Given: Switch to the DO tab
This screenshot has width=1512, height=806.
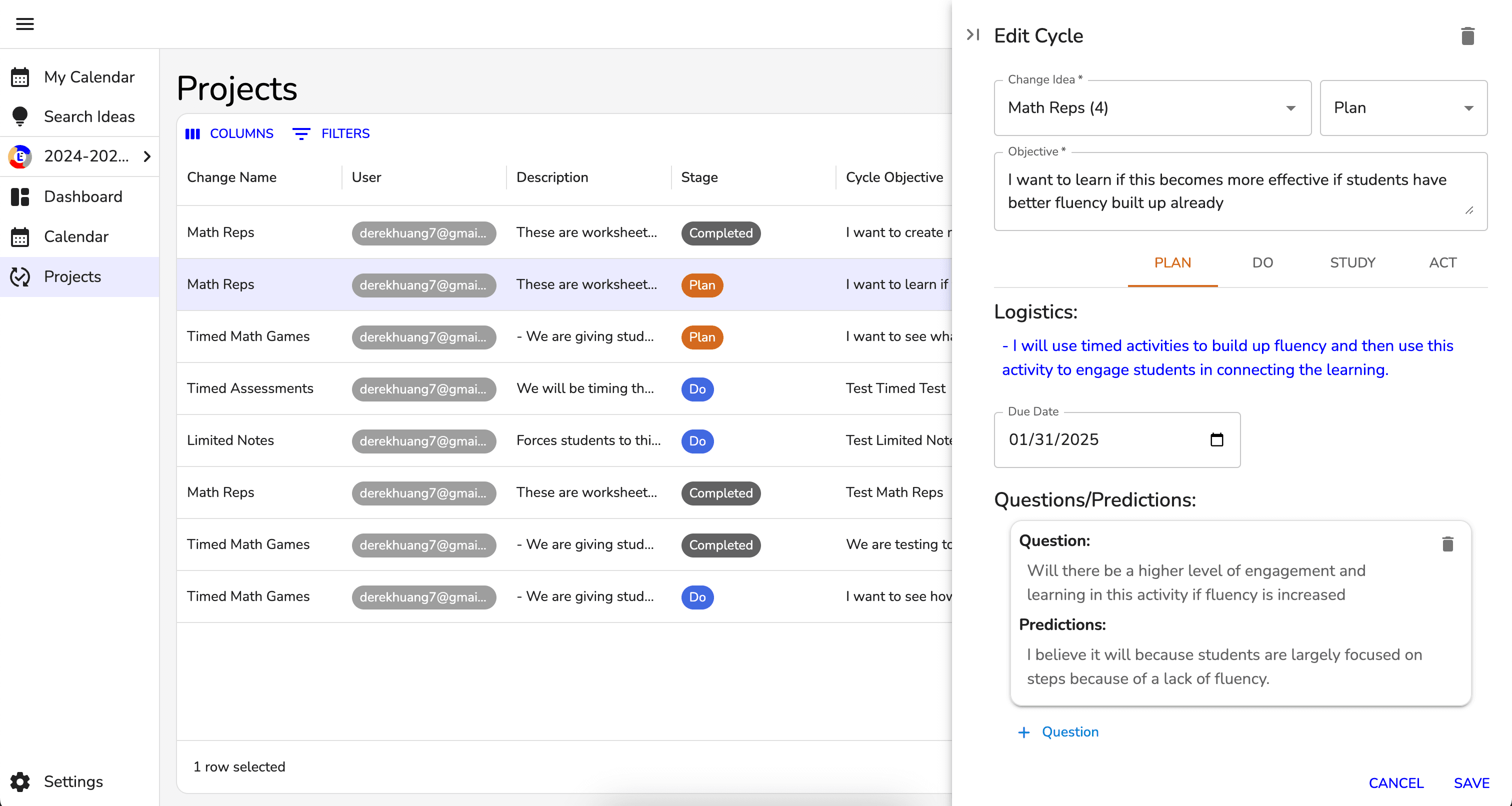Looking at the screenshot, I should click(x=1262, y=263).
